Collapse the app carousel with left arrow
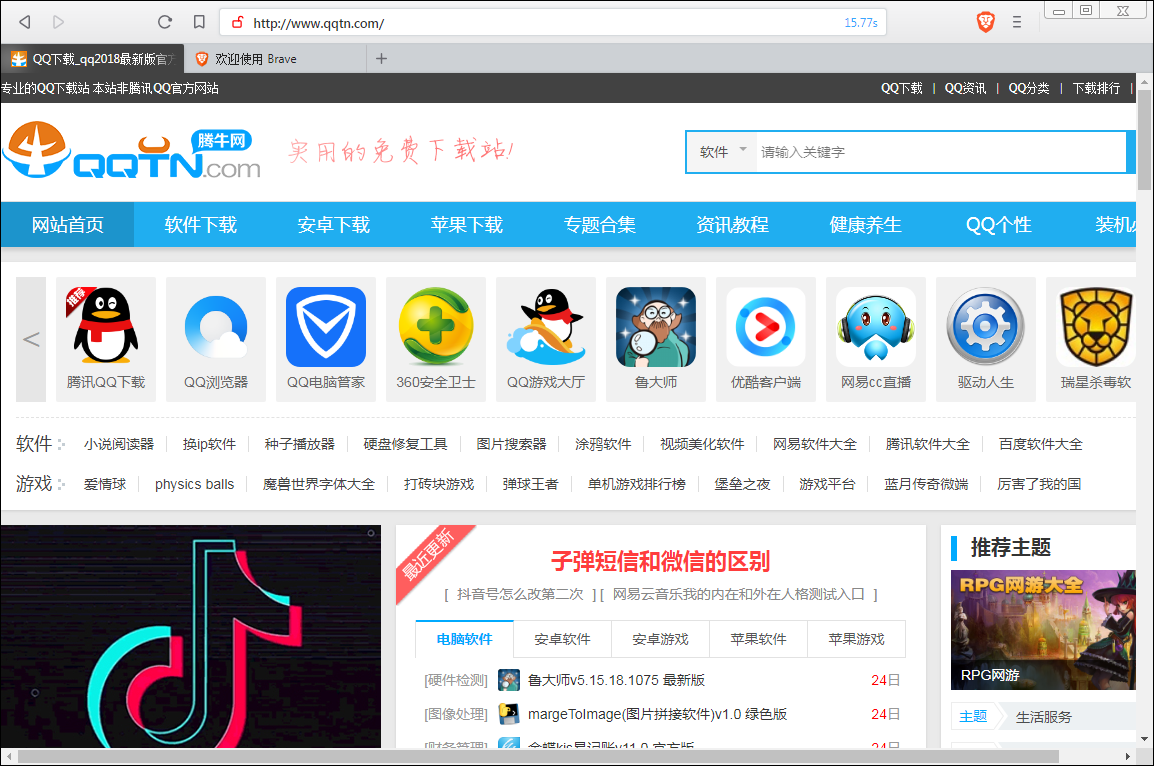1154x766 pixels. click(x=30, y=338)
